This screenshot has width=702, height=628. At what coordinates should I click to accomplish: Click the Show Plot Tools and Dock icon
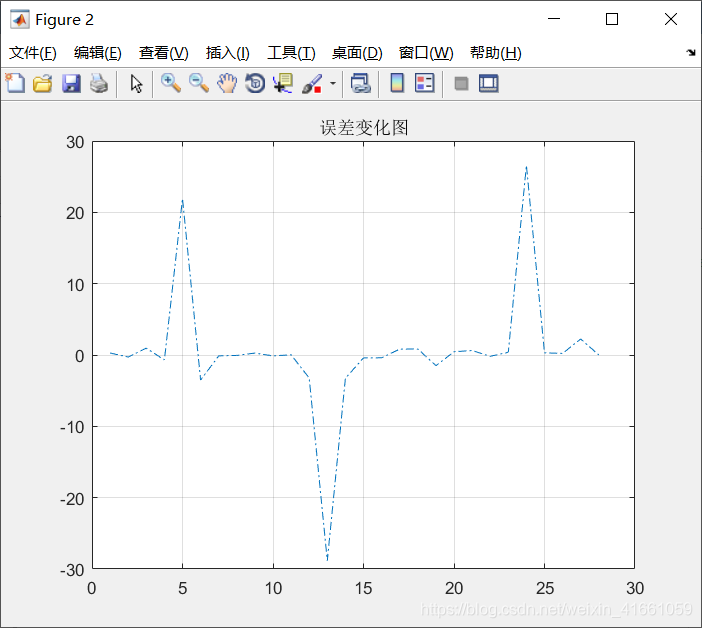pos(488,84)
